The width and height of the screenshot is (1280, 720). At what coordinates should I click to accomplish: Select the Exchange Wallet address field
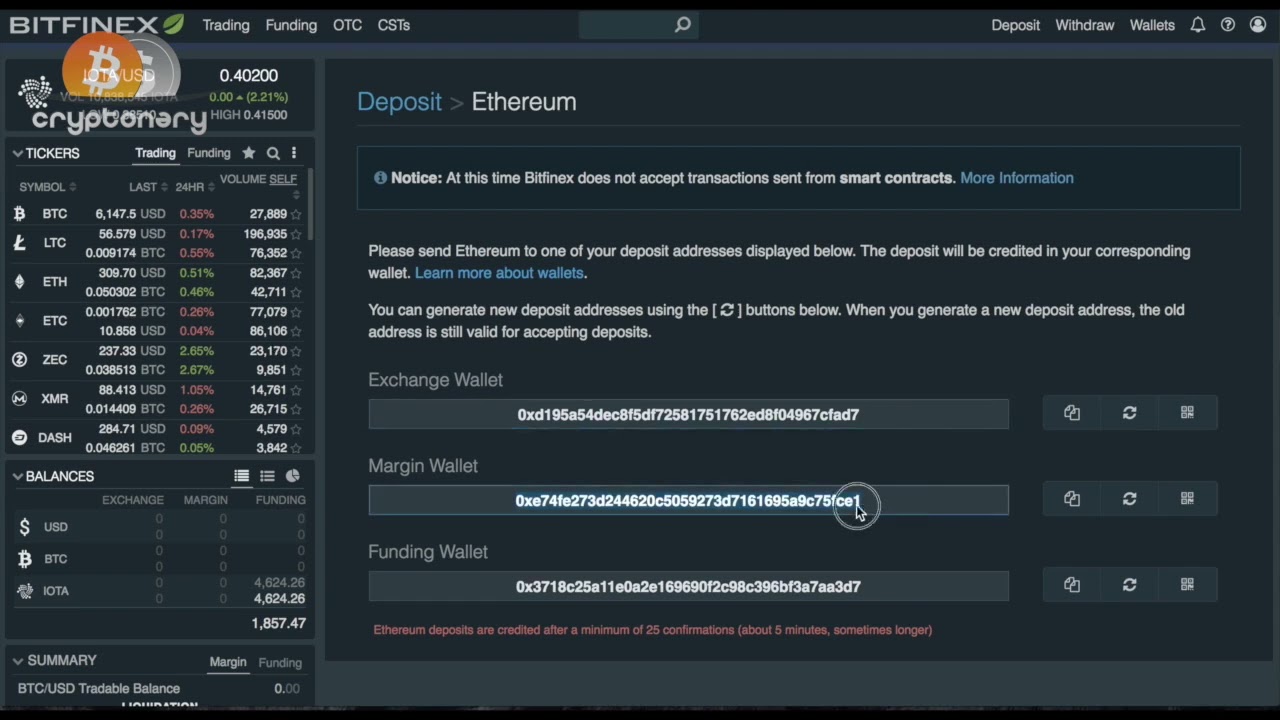688,414
